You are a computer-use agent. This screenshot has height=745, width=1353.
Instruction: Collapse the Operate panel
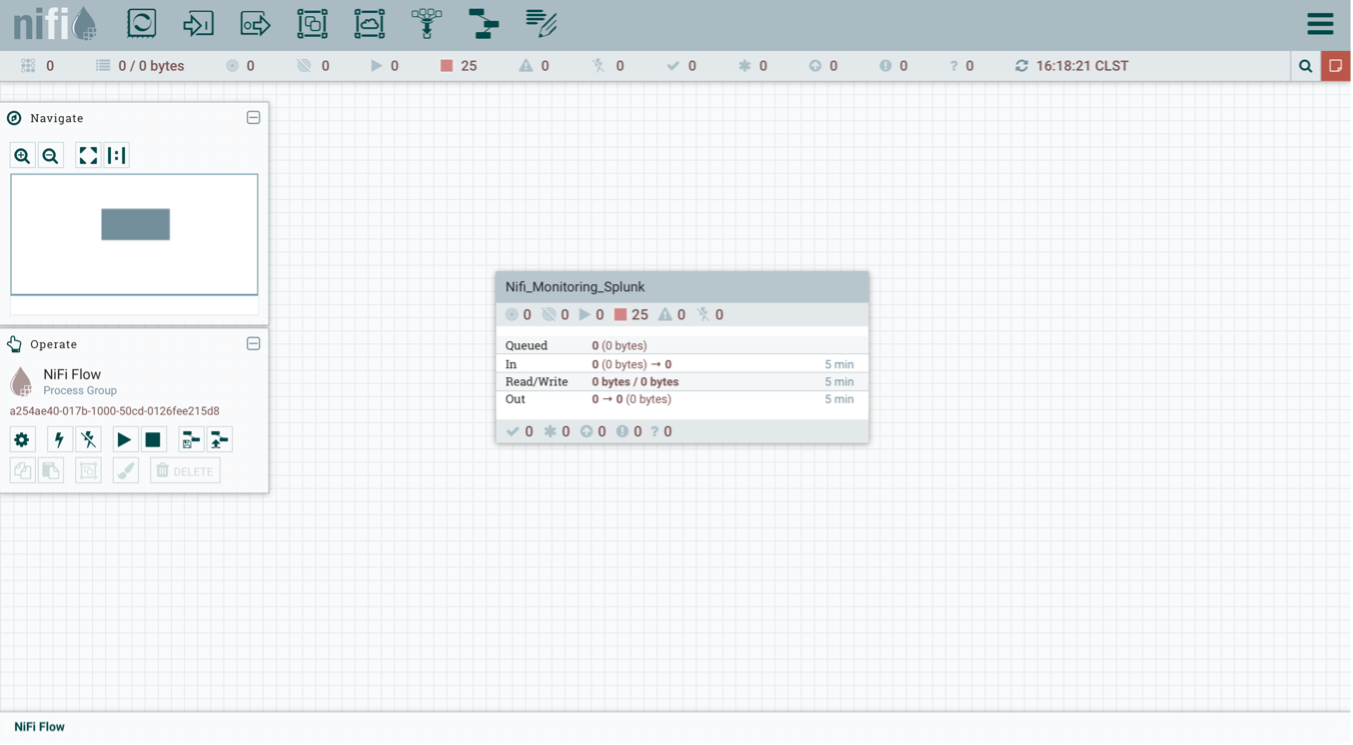pyautogui.click(x=253, y=344)
